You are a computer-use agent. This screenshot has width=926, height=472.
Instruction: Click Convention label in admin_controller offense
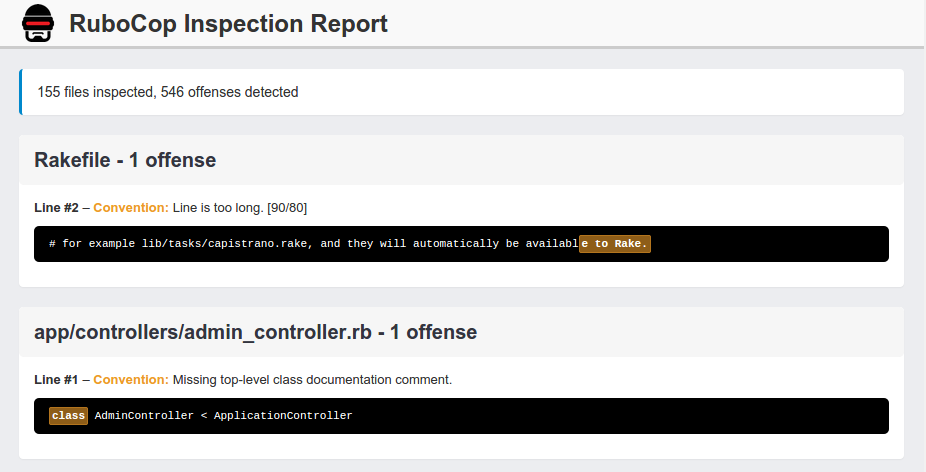[131, 380]
